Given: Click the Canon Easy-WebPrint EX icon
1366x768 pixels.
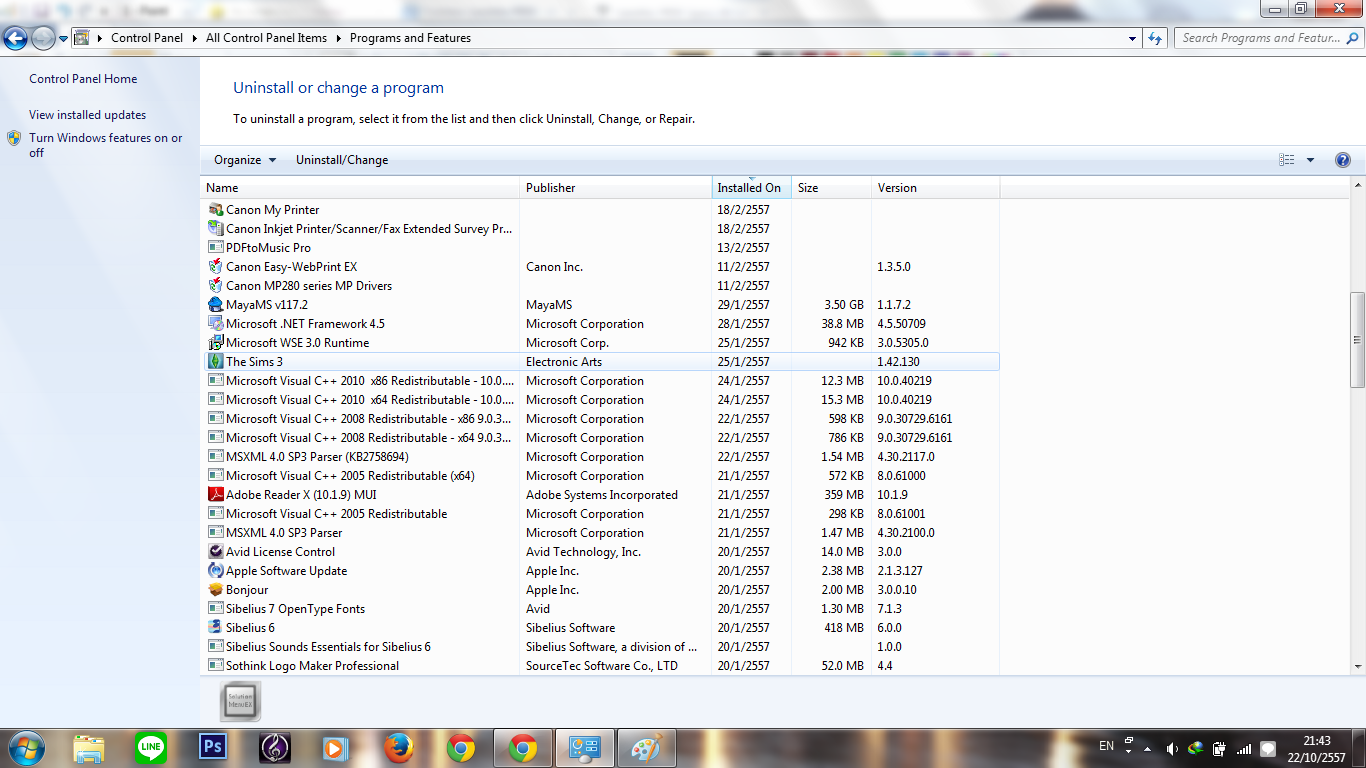Looking at the screenshot, I should 215,267.
